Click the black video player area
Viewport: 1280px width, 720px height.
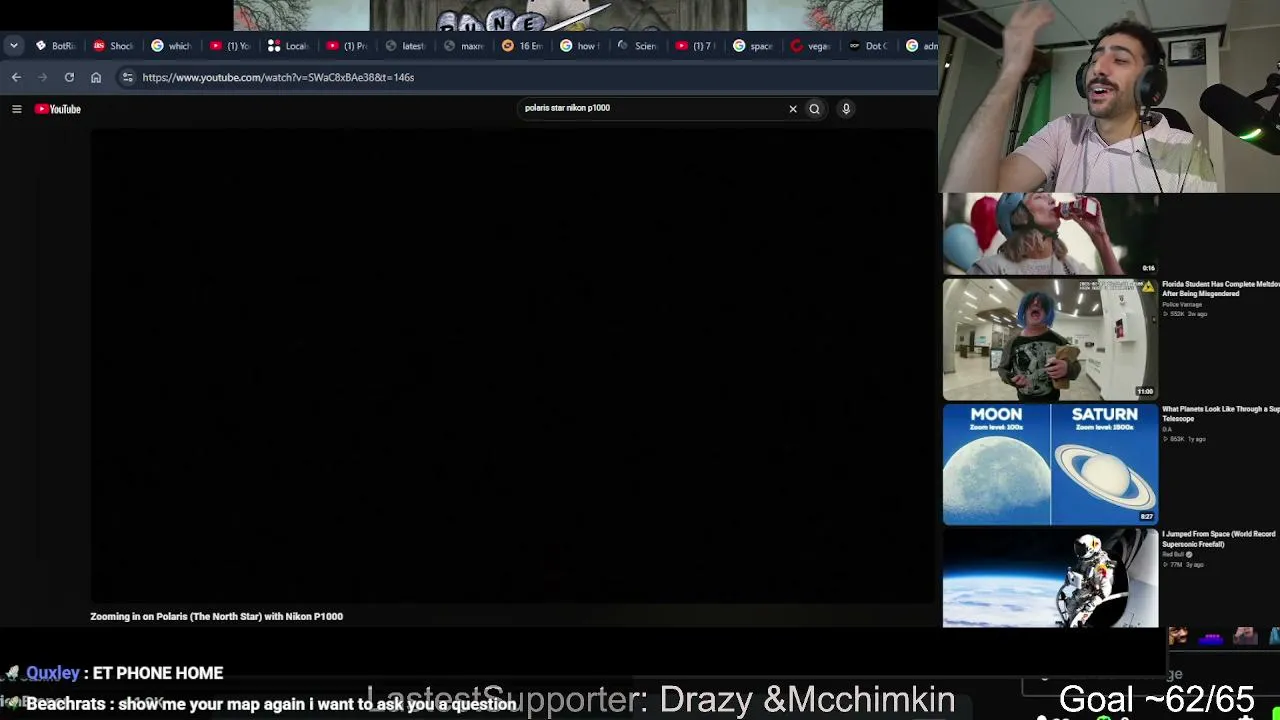pyautogui.click(x=512, y=365)
